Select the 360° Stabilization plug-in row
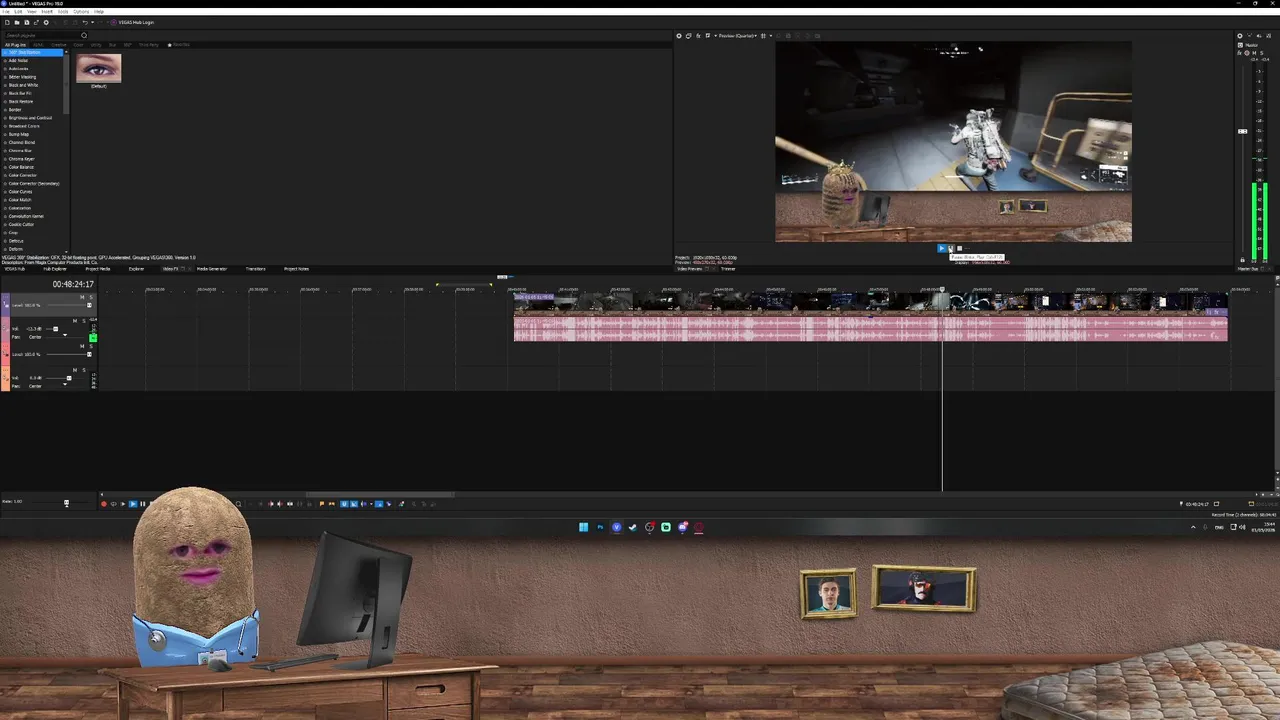Screen dimensions: 1280x720 [x=32, y=52]
